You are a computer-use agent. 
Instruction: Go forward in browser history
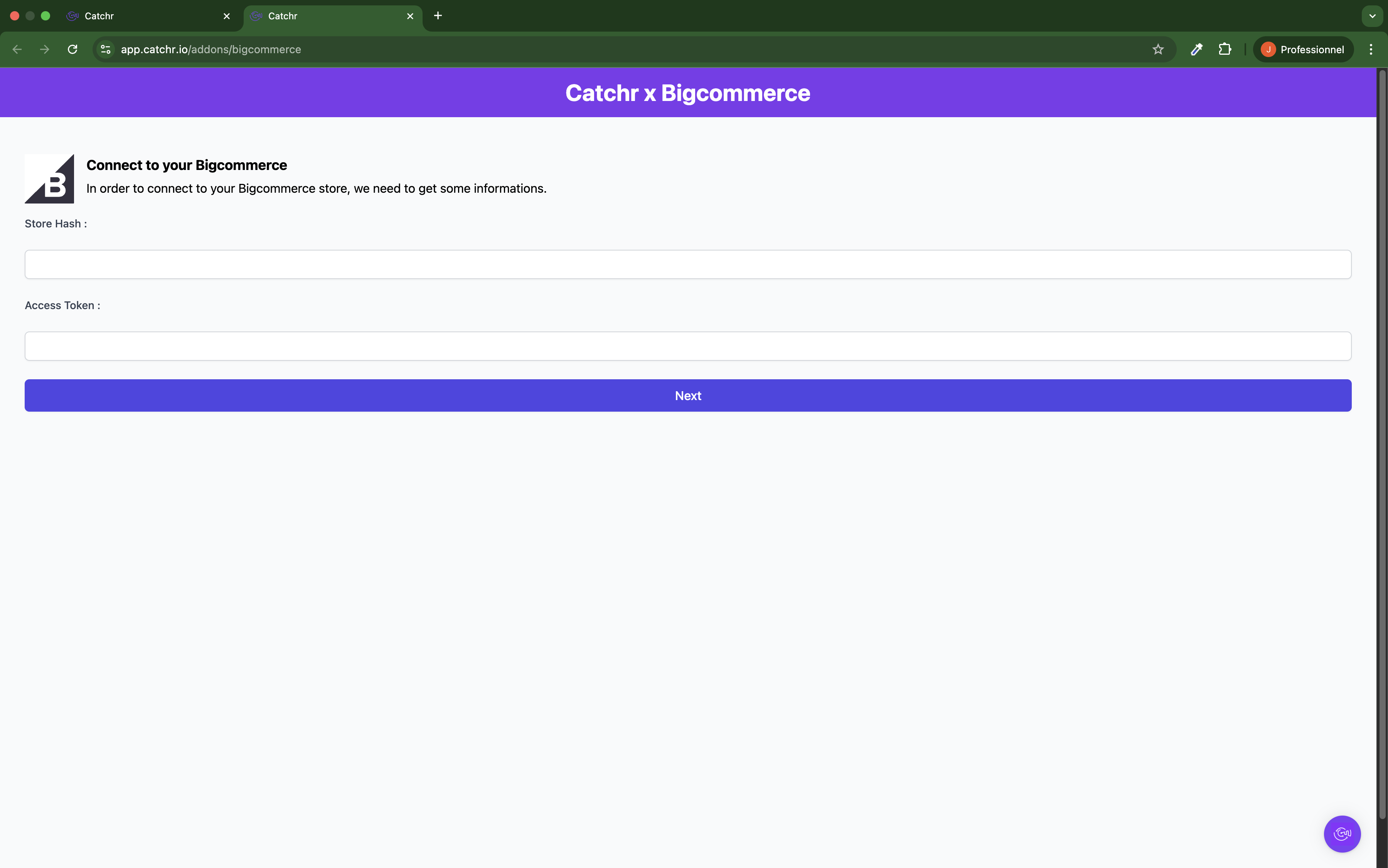pyautogui.click(x=44, y=49)
